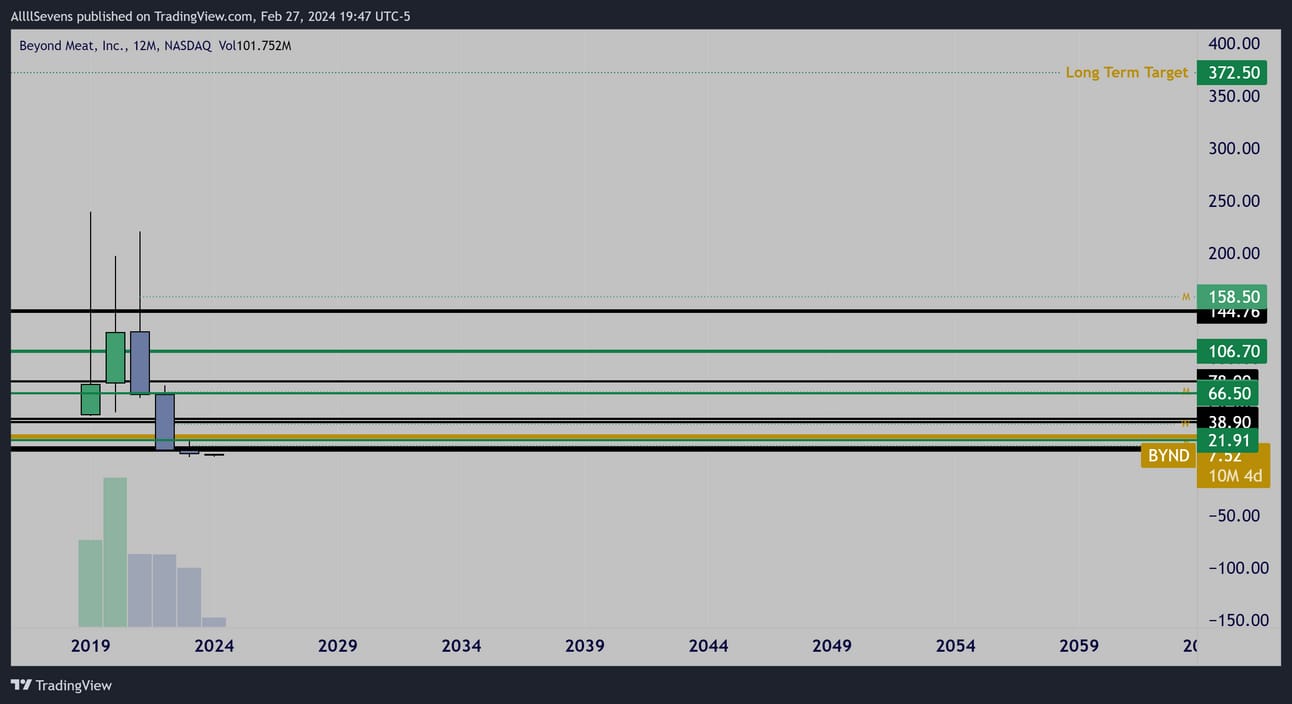Click the Vol101.752M volume readout
Viewport: 1292px width, 704px height.
(x=254, y=45)
